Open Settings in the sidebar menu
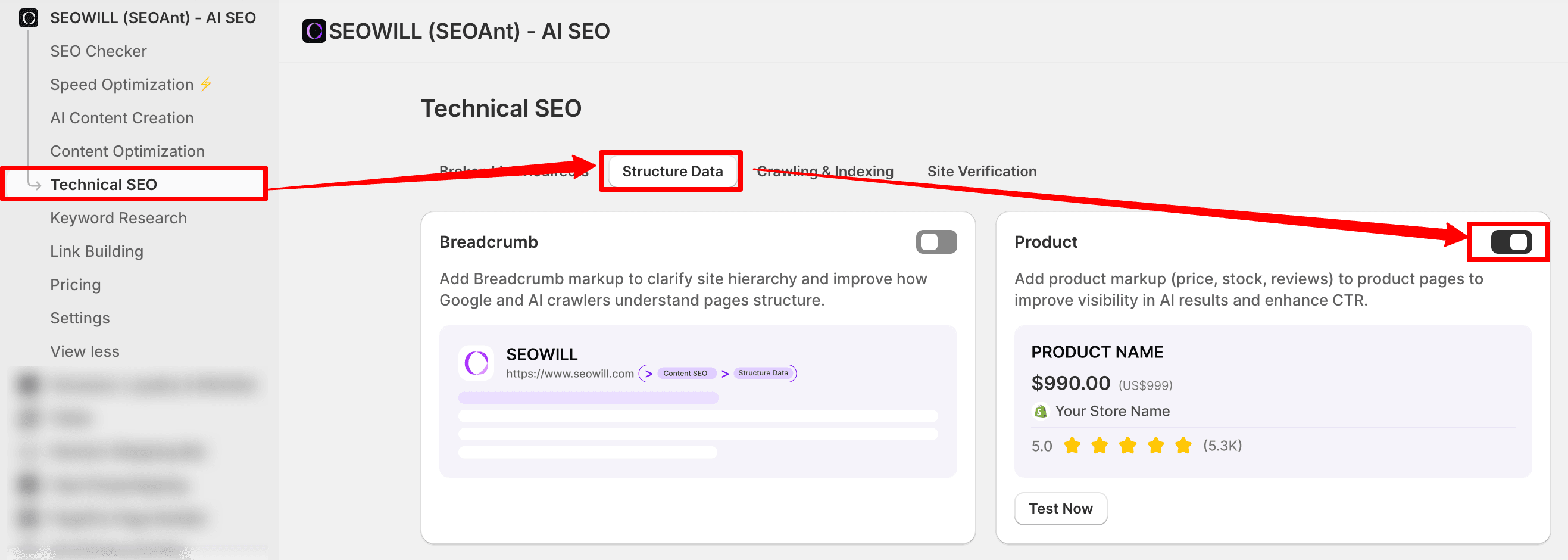Screen dimensions: 1568x560 coord(80,318)
